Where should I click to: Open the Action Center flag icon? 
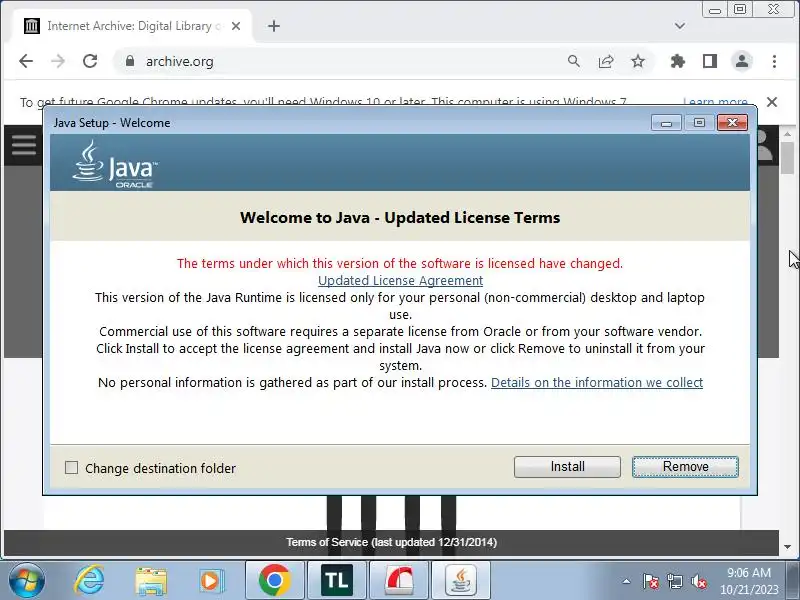pos(651,581)
